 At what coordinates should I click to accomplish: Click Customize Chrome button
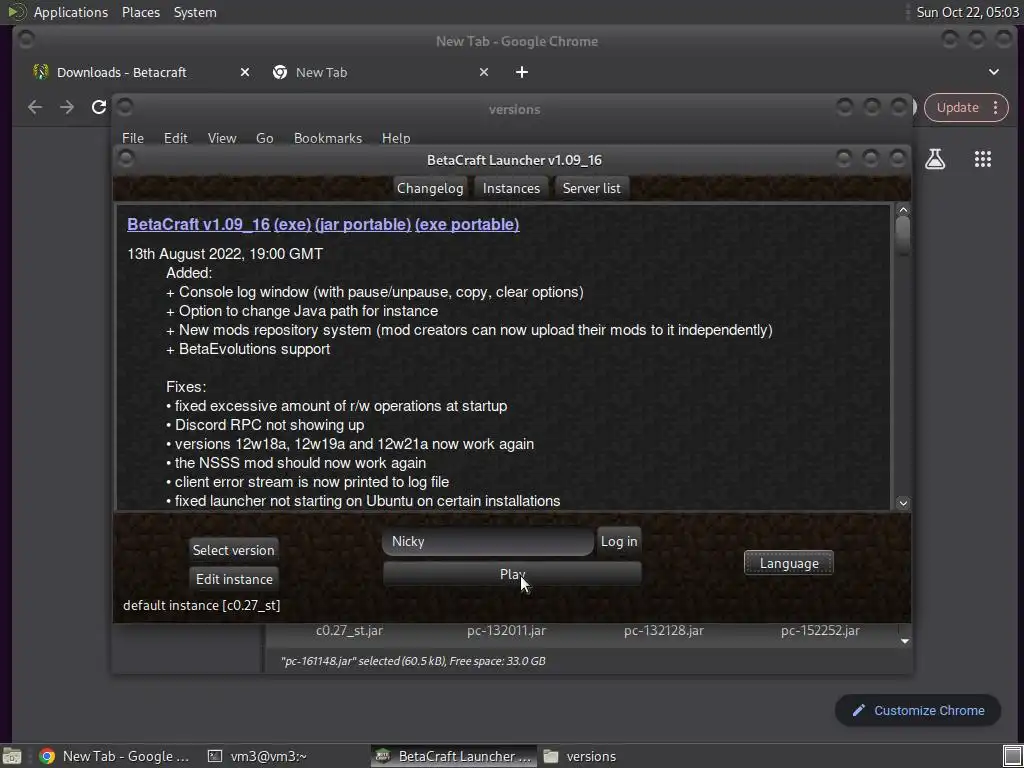[x=918, y=711]
